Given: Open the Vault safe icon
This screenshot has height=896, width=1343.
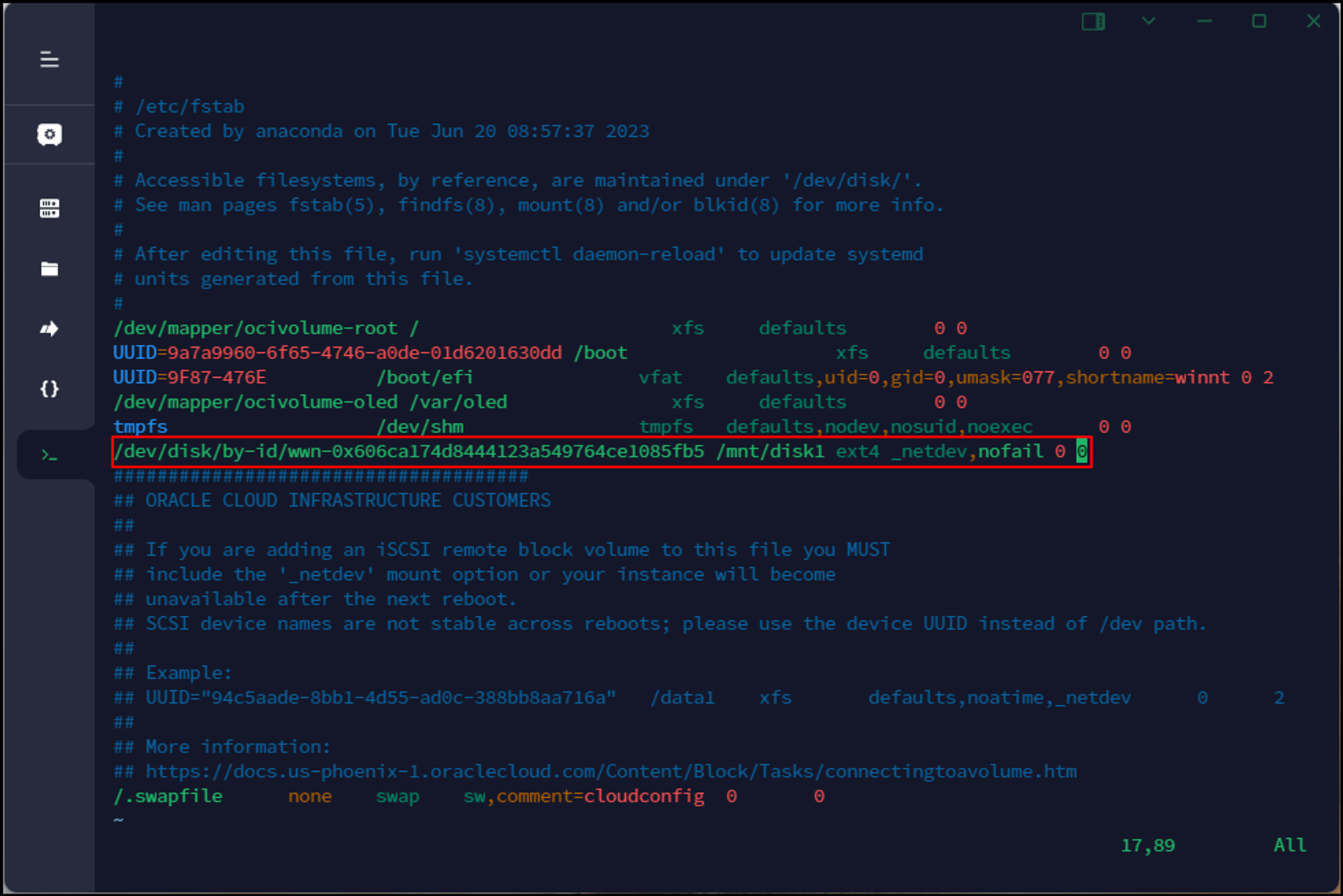Looking at the screenshot, I should pyautogui.click(x=49, y=134).
